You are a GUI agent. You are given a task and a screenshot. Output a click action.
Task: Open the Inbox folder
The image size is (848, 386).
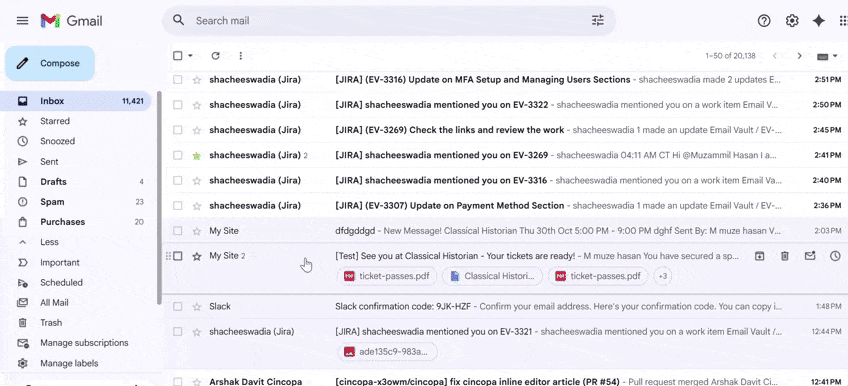coord(77,101)
